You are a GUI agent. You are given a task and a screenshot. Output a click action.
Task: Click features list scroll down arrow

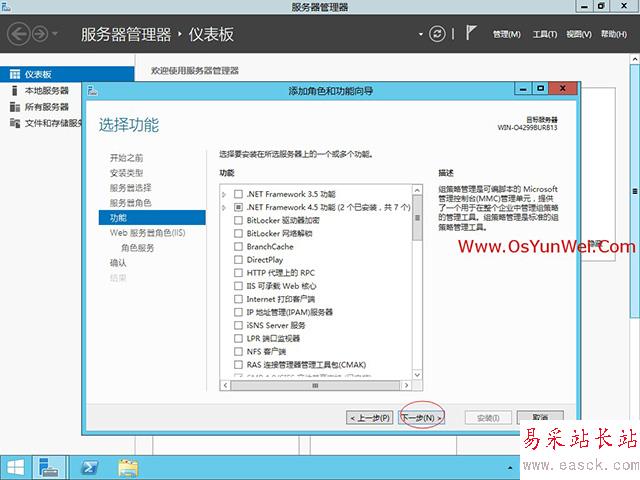[x=417, y=374]
